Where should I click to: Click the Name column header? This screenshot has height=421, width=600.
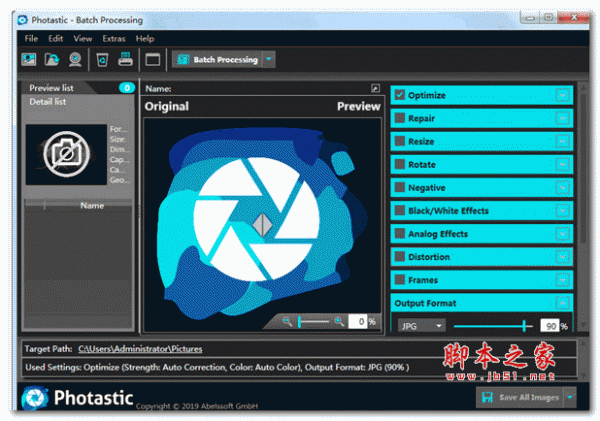point(92,206)
